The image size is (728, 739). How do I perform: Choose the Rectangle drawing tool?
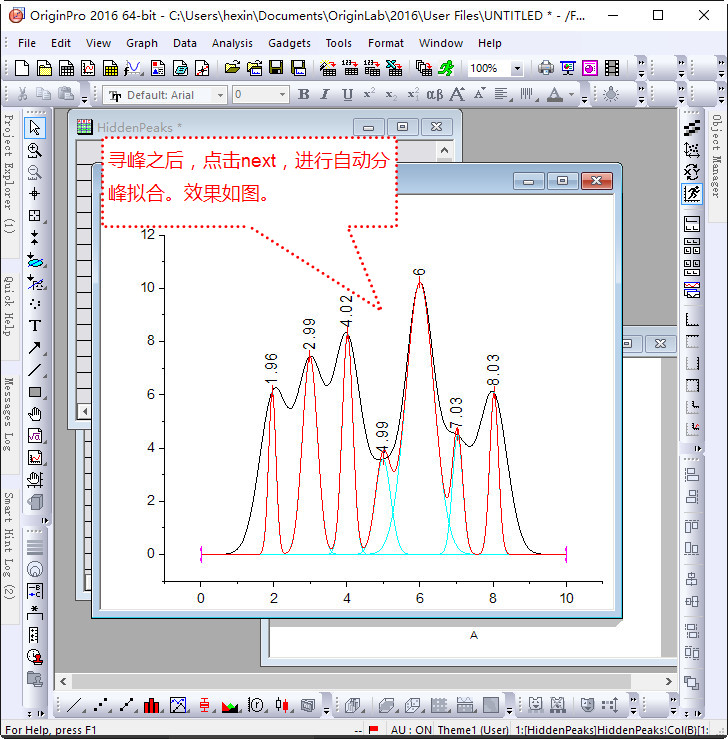pos(35,392)
